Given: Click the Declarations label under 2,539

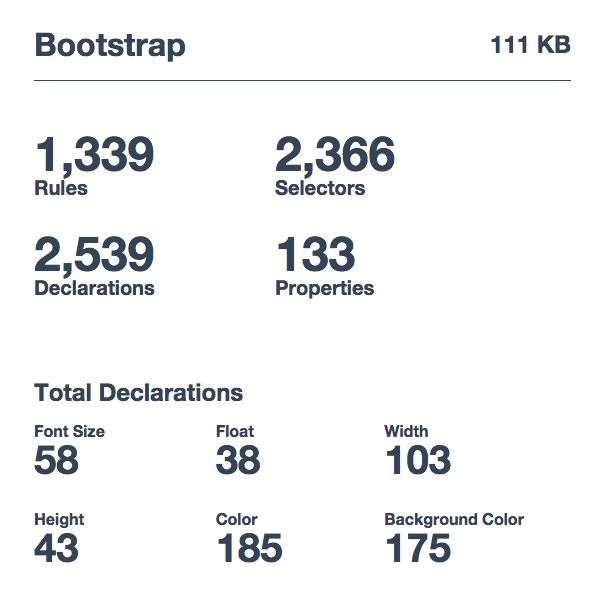Looking at the screenshot, I should point(95,288).
